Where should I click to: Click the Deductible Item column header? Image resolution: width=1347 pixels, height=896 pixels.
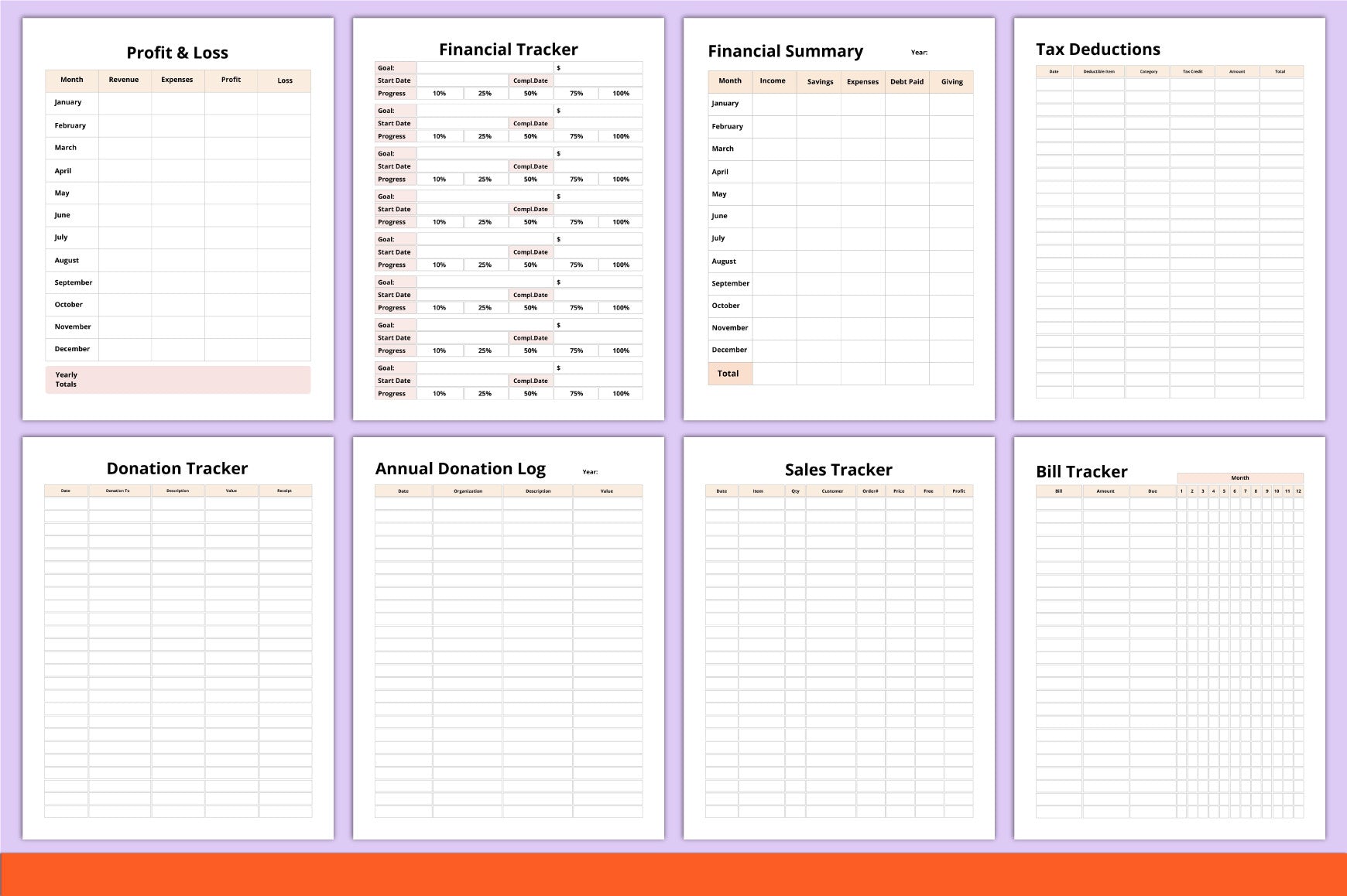pyautogui.click(x=1099, y=71)
